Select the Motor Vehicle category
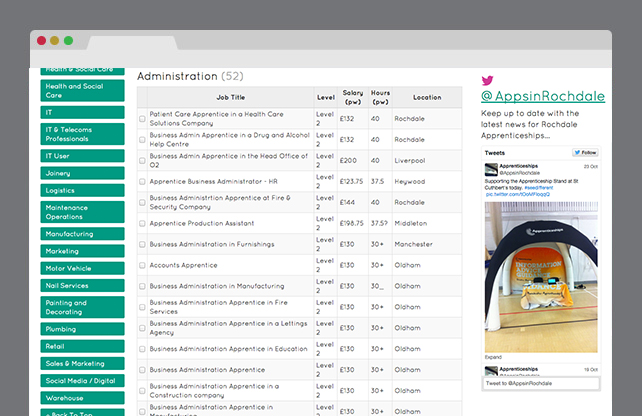This screenshot has width=642, height=416. click(83, 268)
